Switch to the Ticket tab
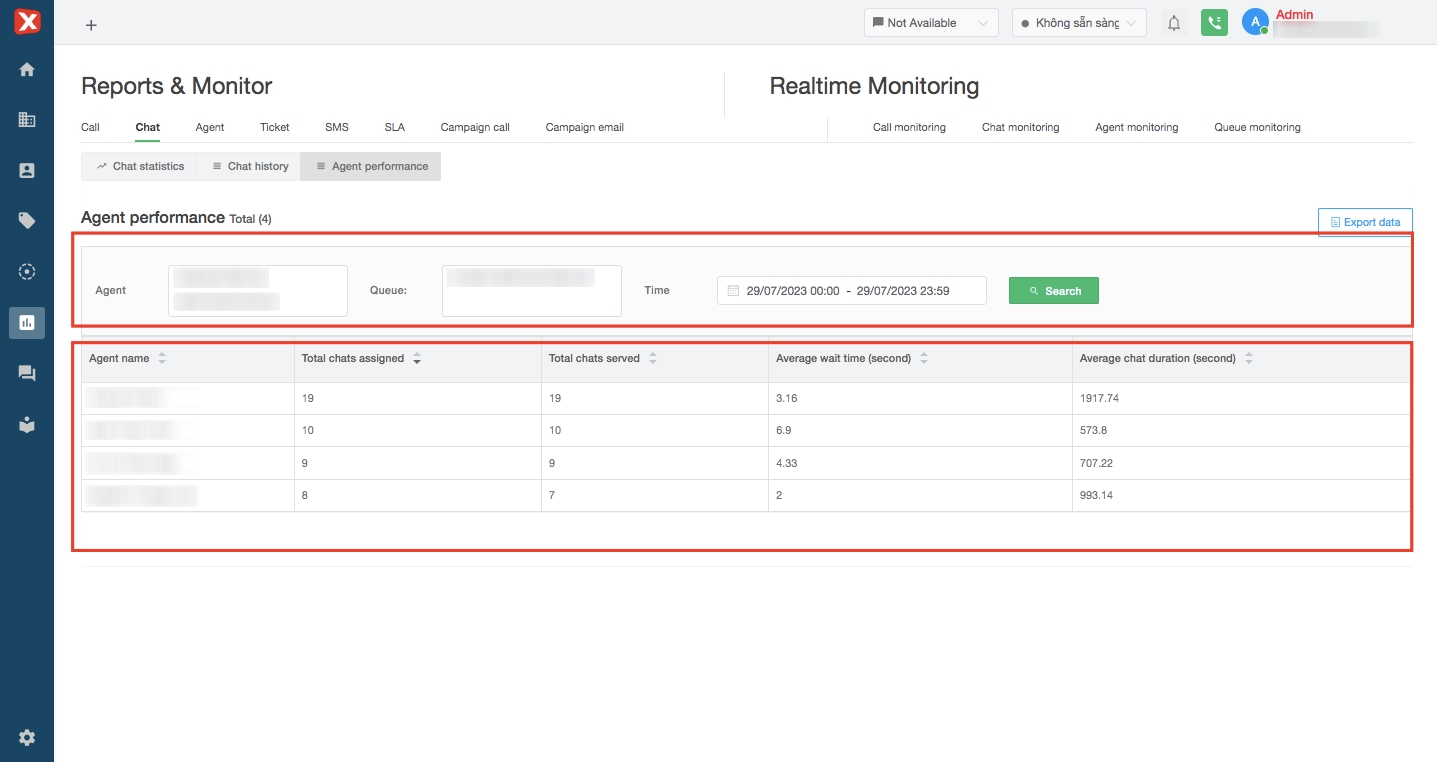1437x762 pixels. 274,127
